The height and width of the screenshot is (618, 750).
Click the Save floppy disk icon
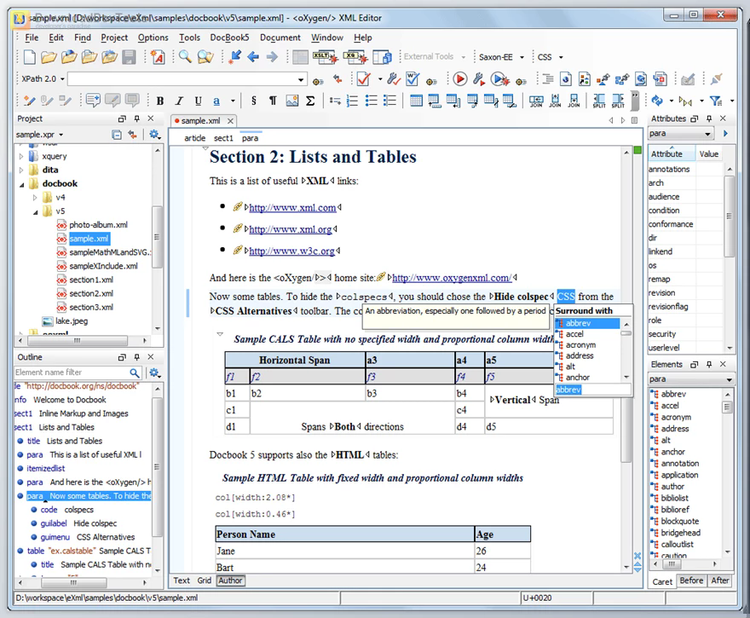[129, 57]
